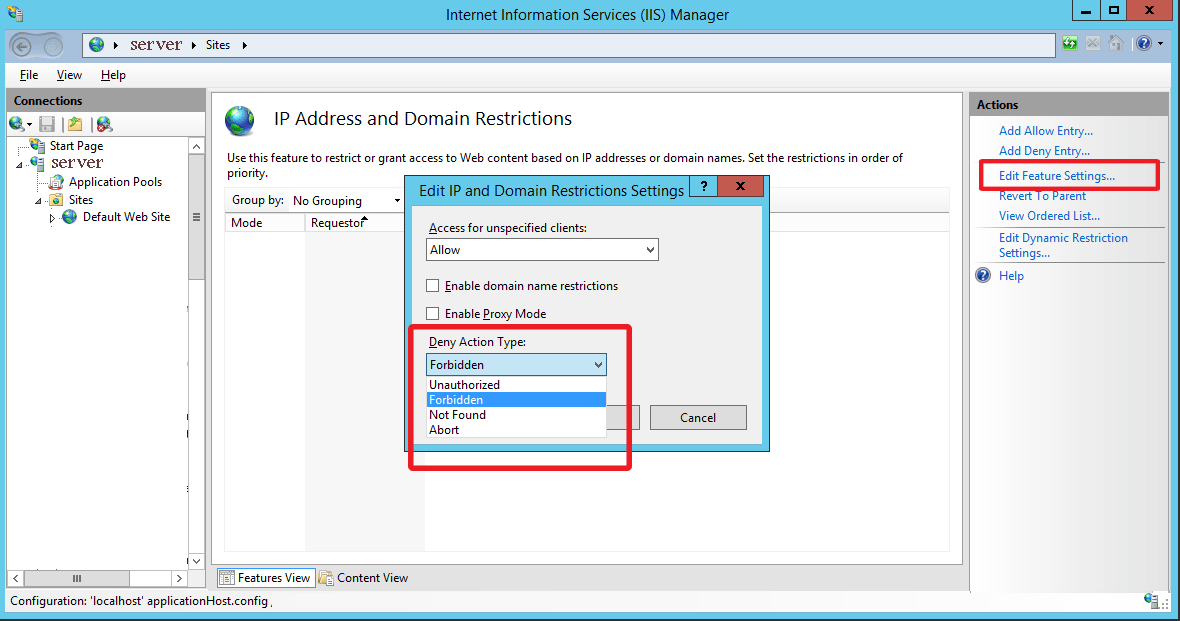Click Edit Dynamic Restriction Settings link
1180x621 pixels.
pos(1063,245)
